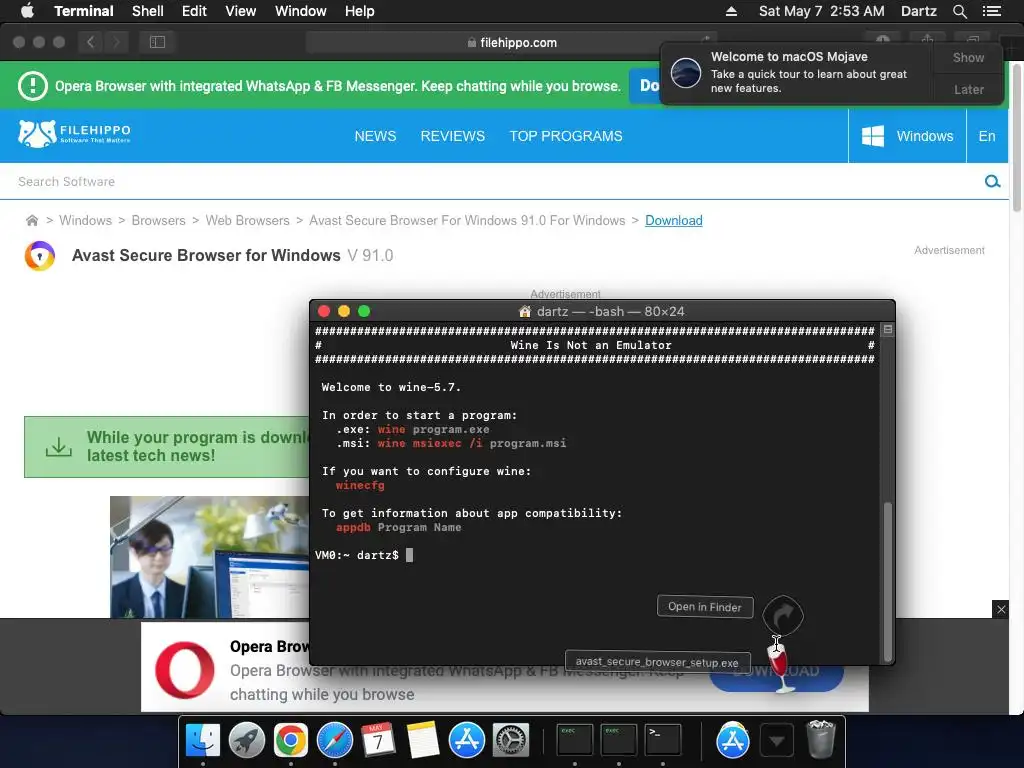
Task: Open Finder from the Dock
Action: (202, 740)
